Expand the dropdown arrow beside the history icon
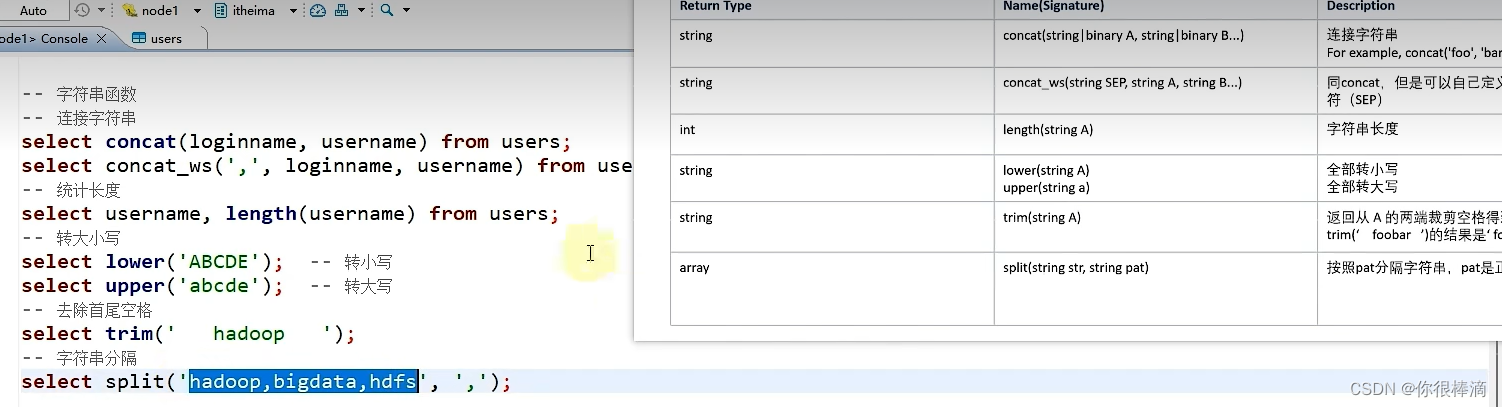 (x=101, y=11)
